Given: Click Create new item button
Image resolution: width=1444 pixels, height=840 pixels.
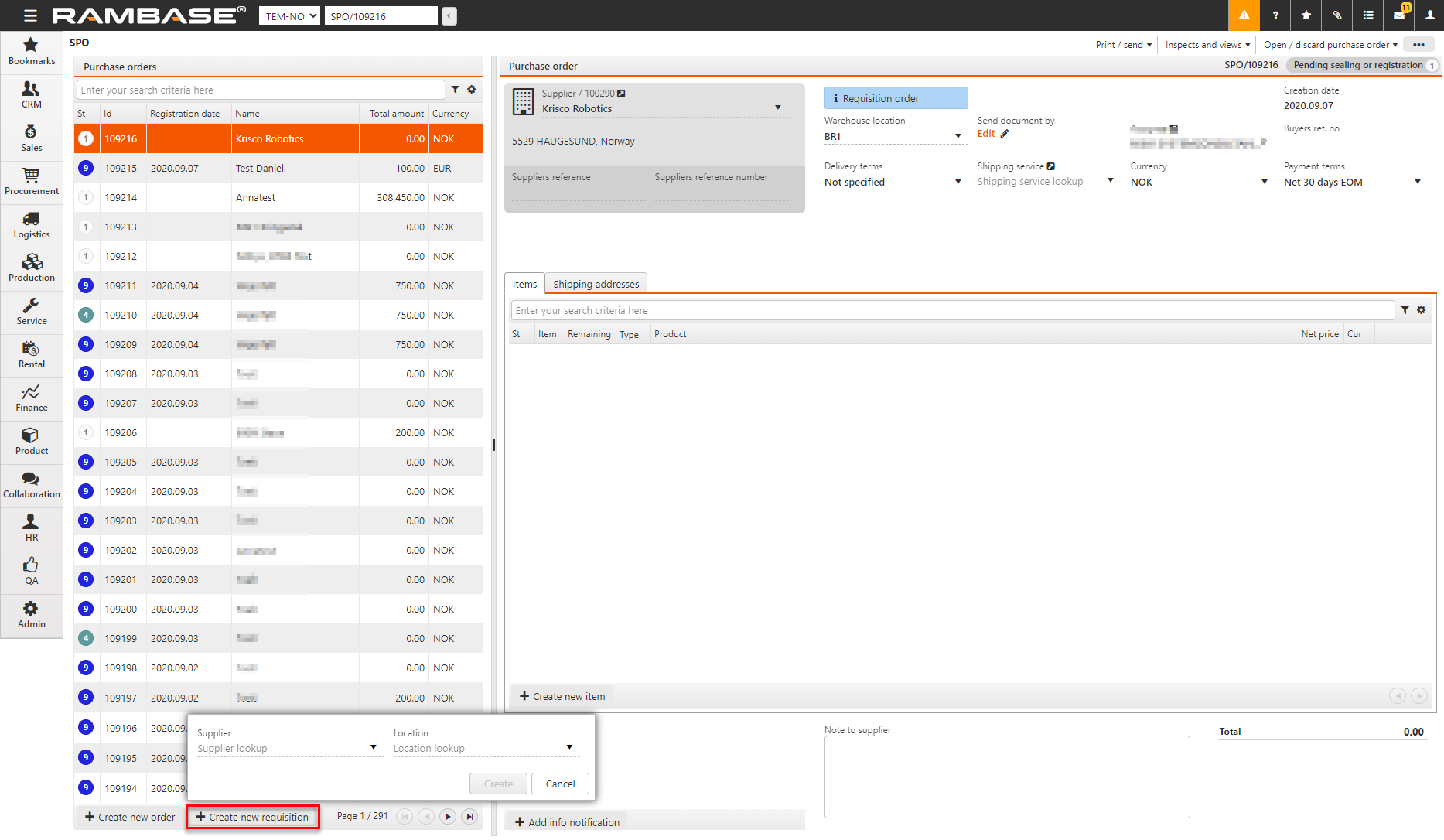Looking at the screenshot, I should (x=562, y=696).
